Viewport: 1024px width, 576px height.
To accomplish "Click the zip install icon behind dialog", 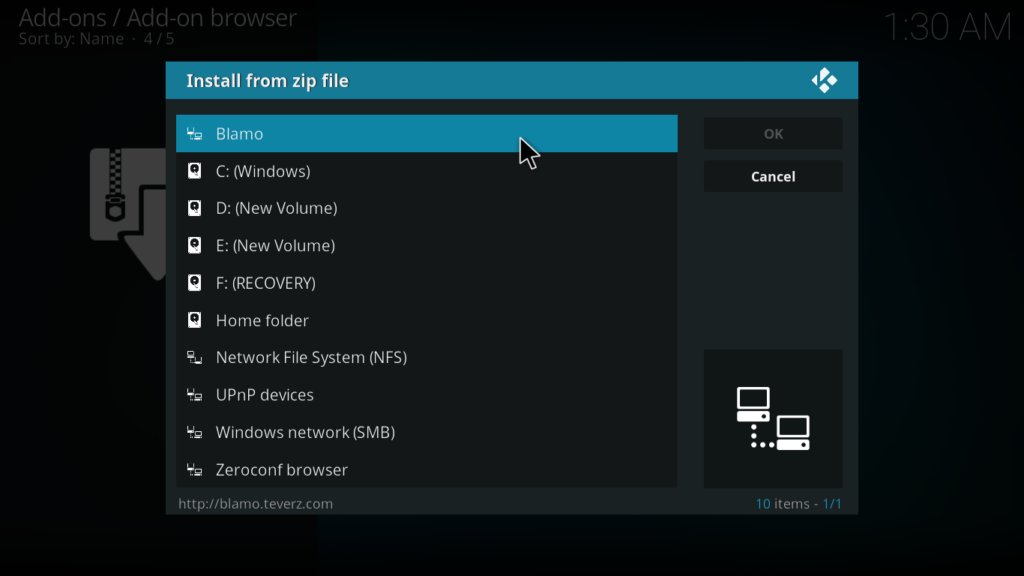I will point(128,214).
